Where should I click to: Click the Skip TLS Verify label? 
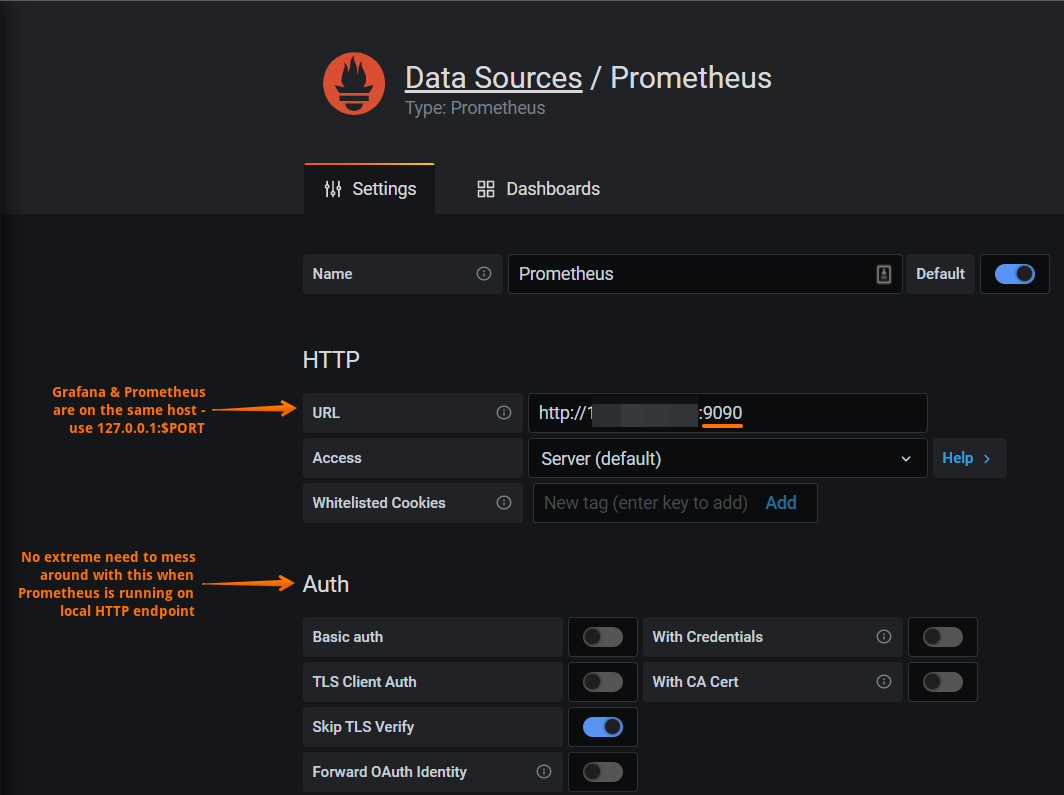[363, 727]
